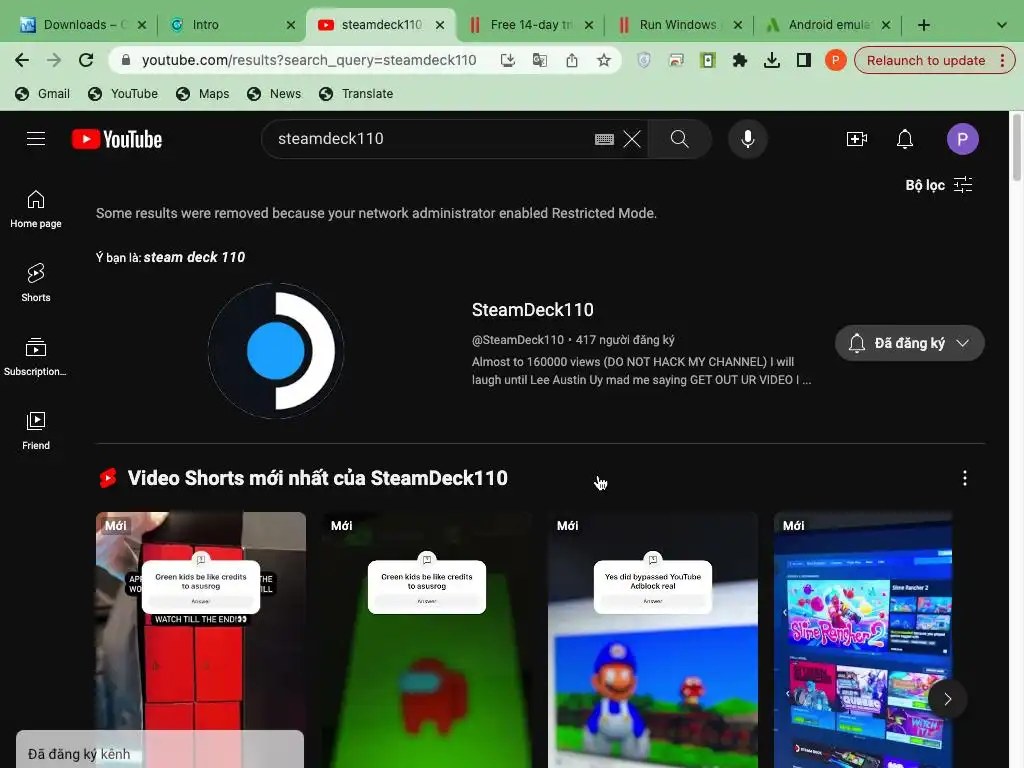Click the install app icon in the address bar
Image resolution: width=1024 pixels, height=768 pixels.
click(507, 60)
